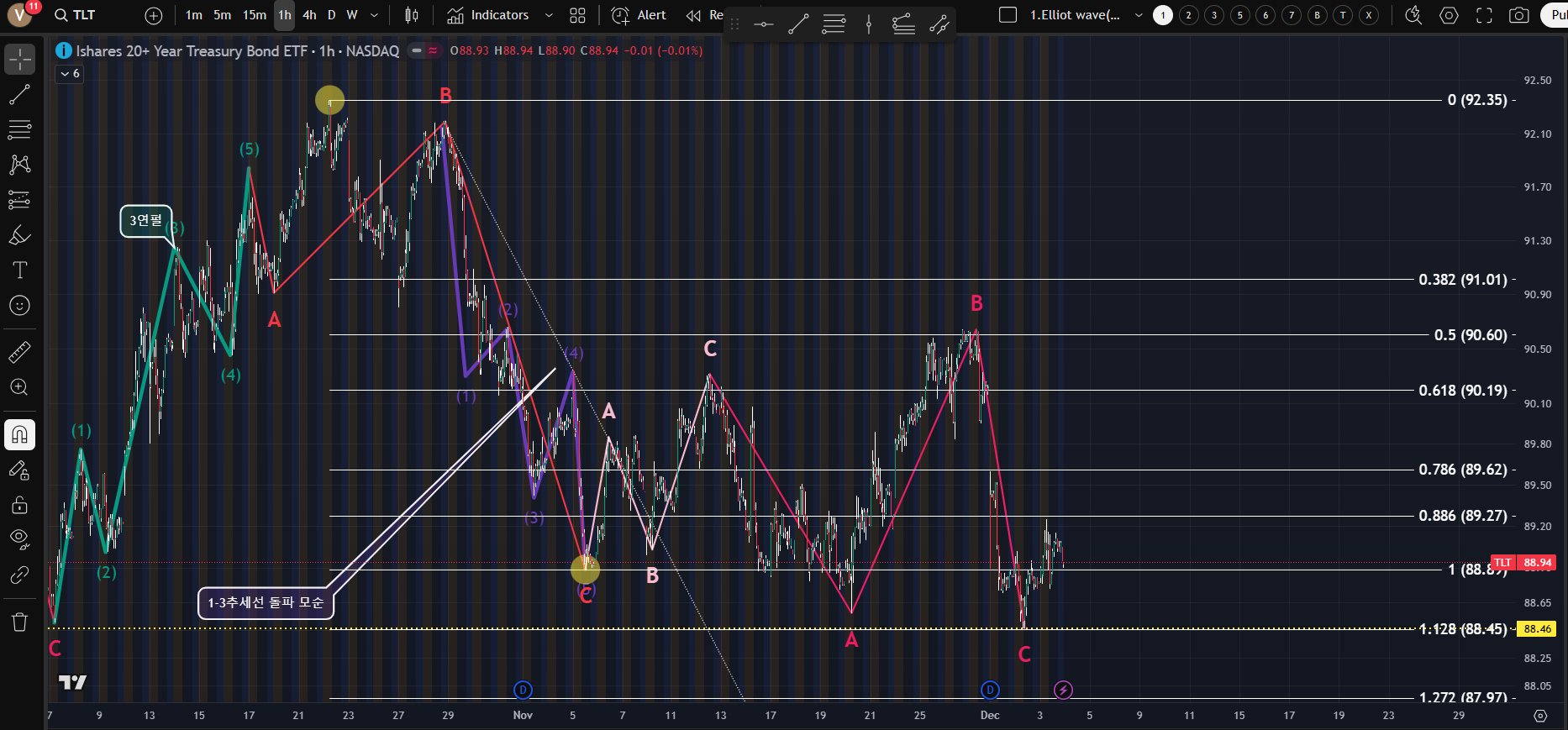The width and height of the screenshot is (1568, 730).
Task: Toggle hide all drawings eye icon
Action: pos(19,538)
